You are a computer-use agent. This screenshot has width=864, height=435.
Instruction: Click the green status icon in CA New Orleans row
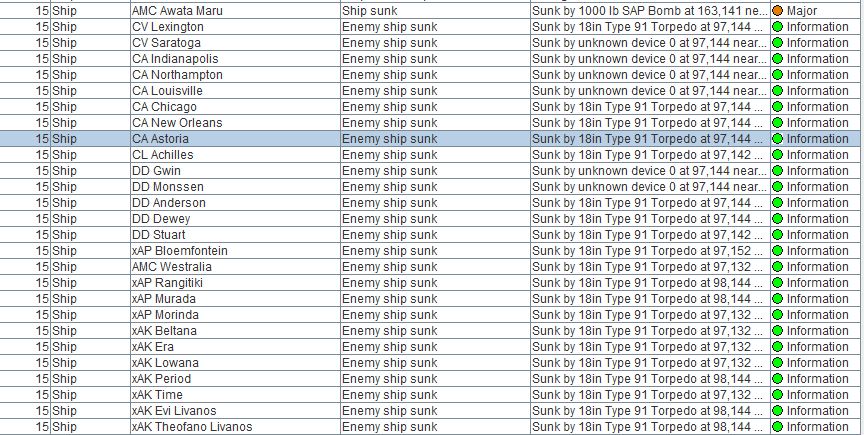(777, 122)
